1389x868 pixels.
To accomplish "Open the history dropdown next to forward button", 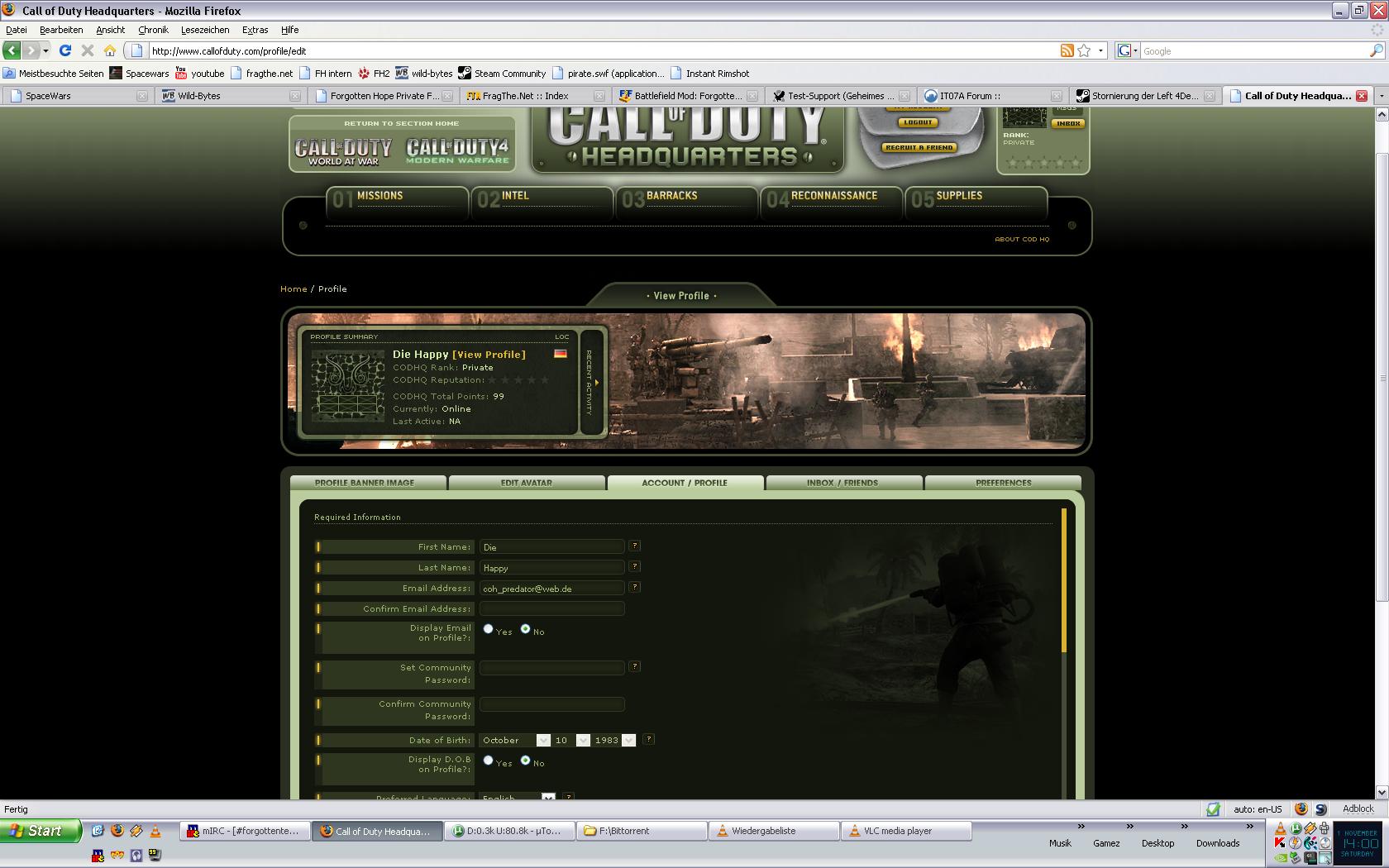I will [x=45, y=50].
